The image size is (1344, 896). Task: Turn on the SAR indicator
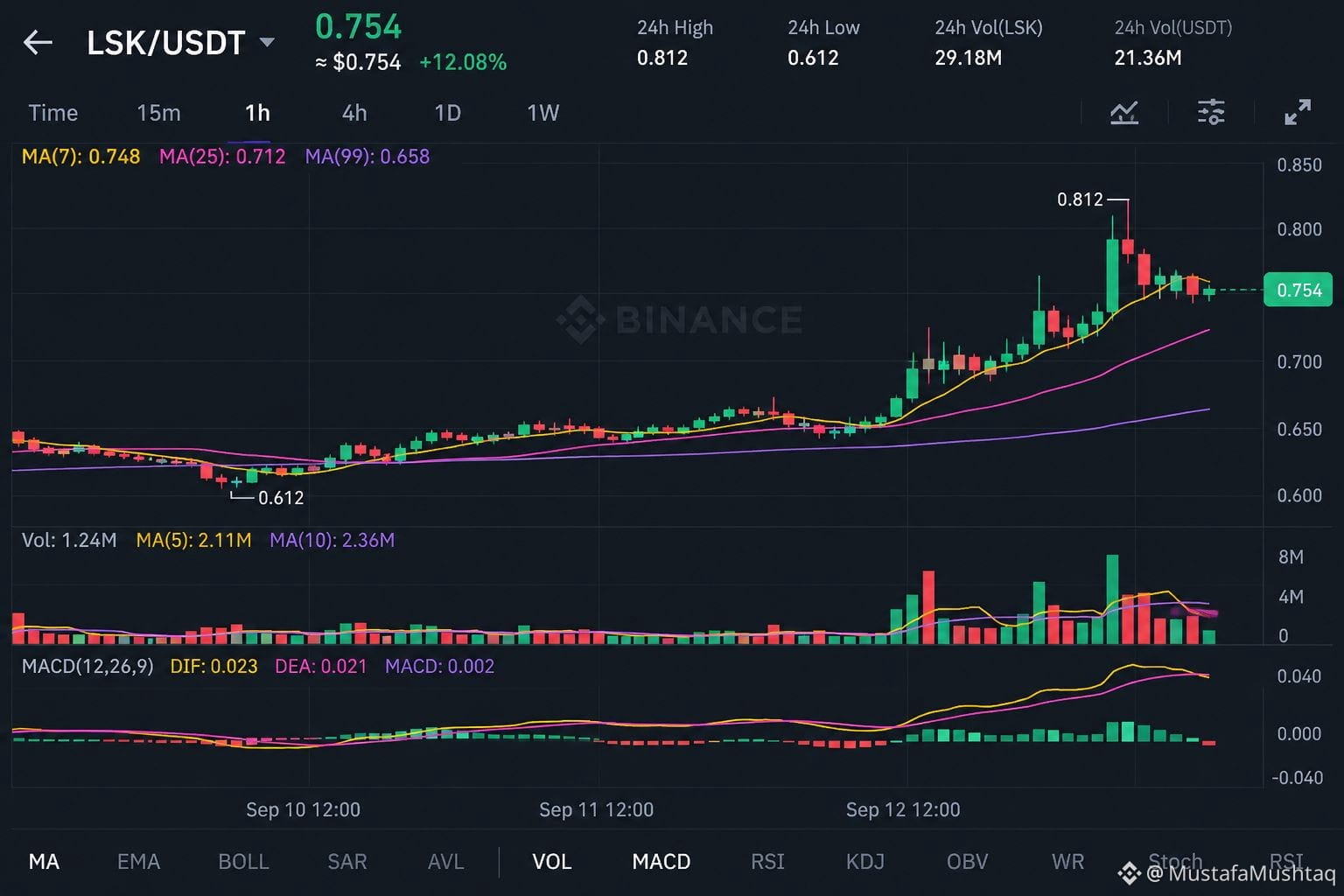click(x=347, y=862)
